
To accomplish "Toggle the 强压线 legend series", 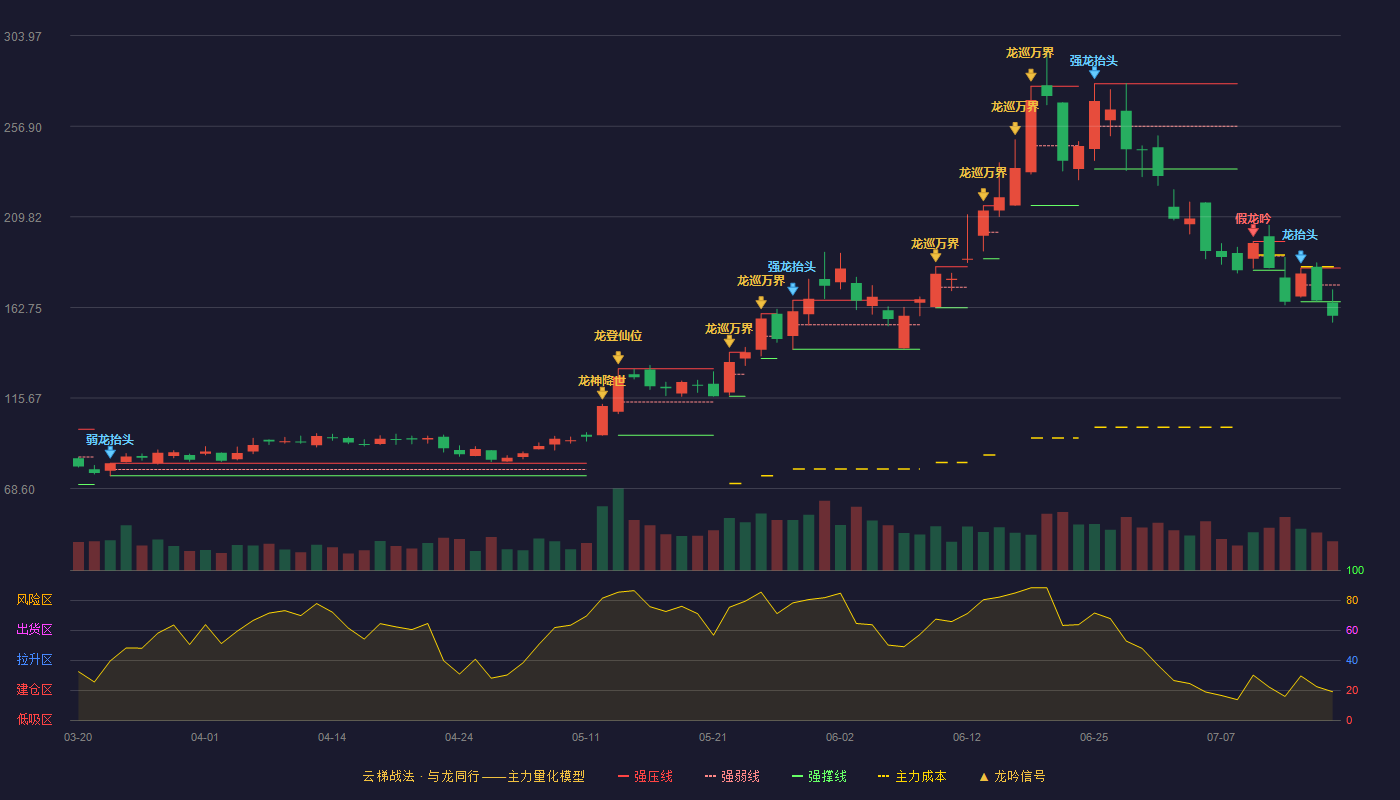I will 645,776.
